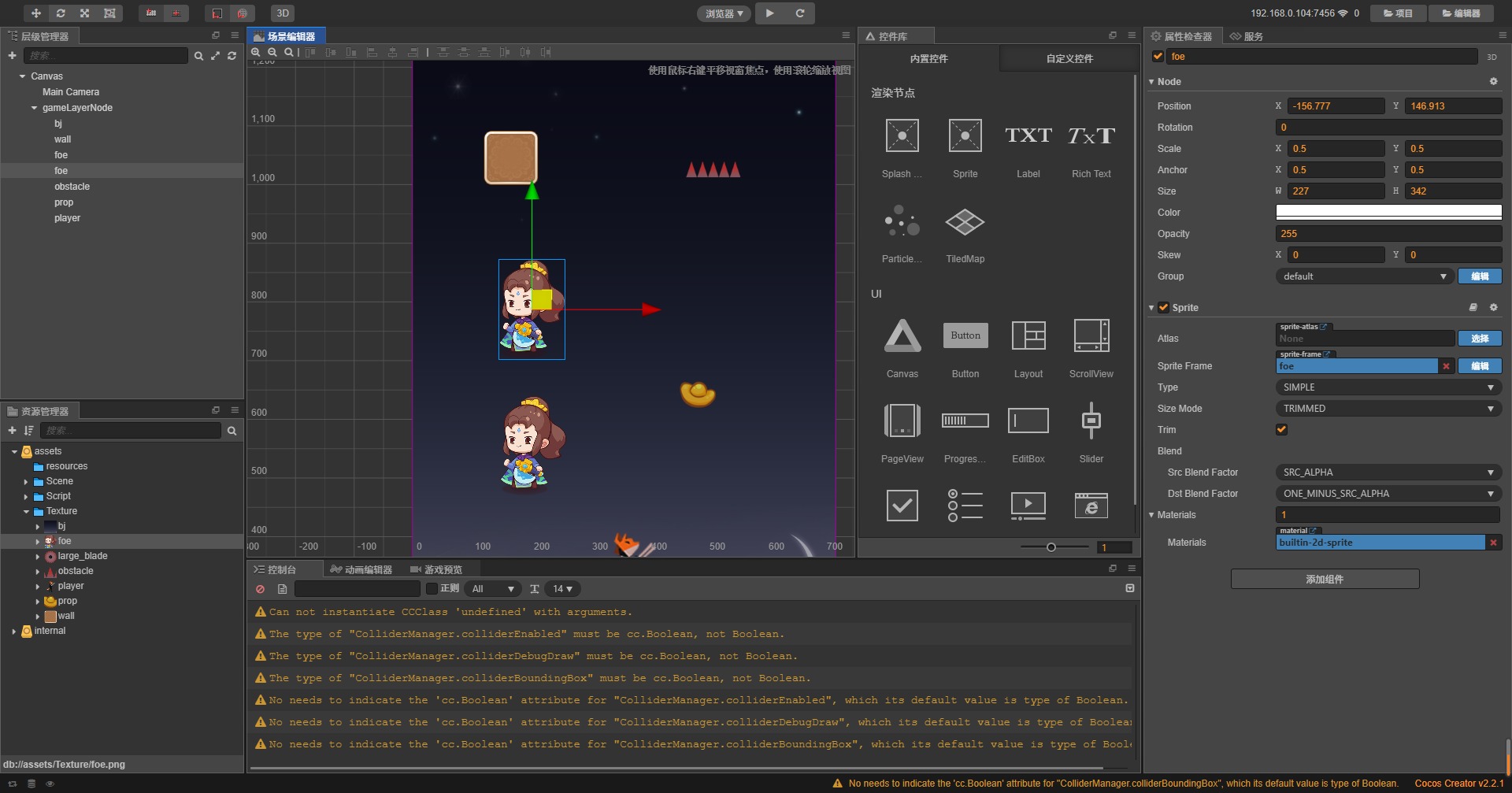Pick the PageView UI control
Screen dimensions: 1512x793
coord(902,433)
